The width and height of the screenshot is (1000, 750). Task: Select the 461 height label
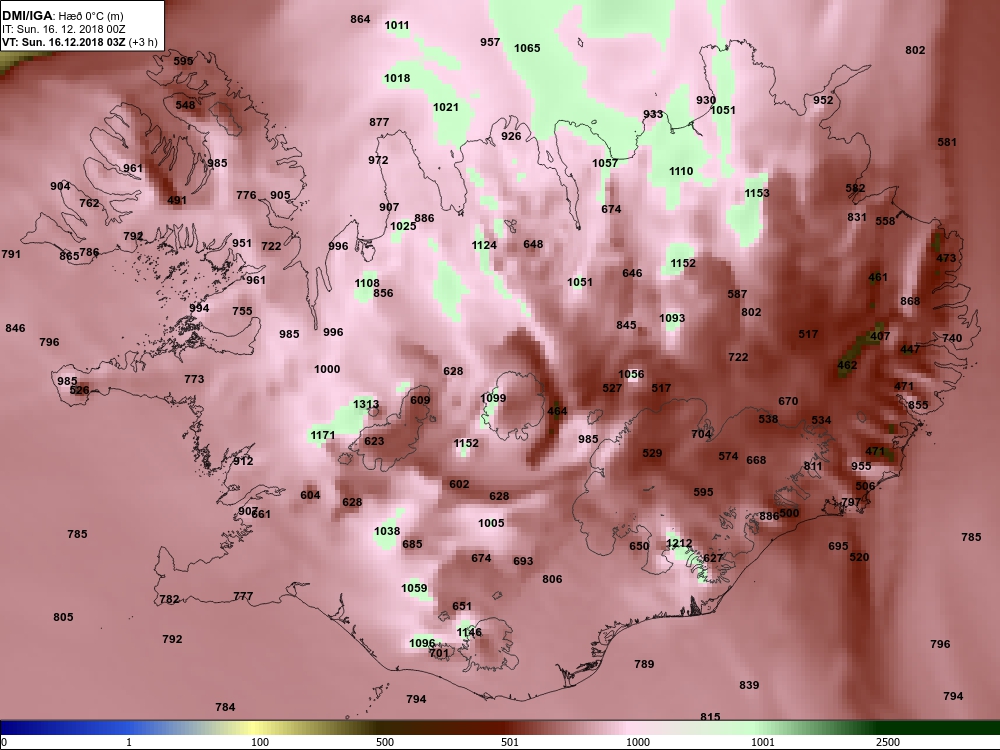[x=878, y=277]
